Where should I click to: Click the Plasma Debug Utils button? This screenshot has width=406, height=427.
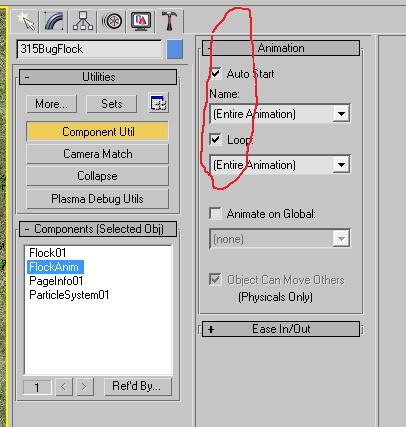pos(97,199)
